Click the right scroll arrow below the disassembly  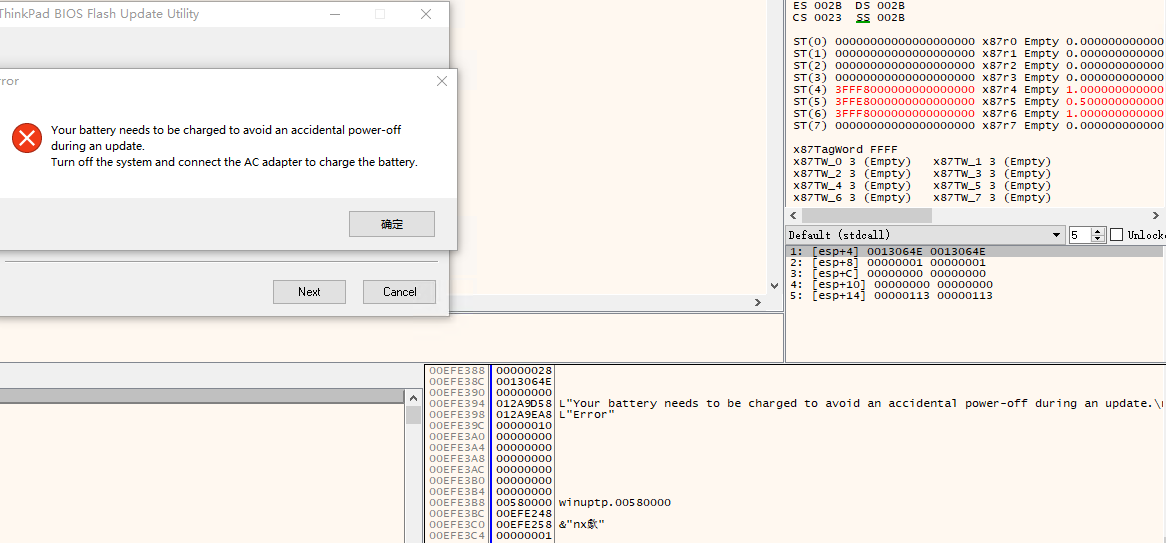[758, 303]
